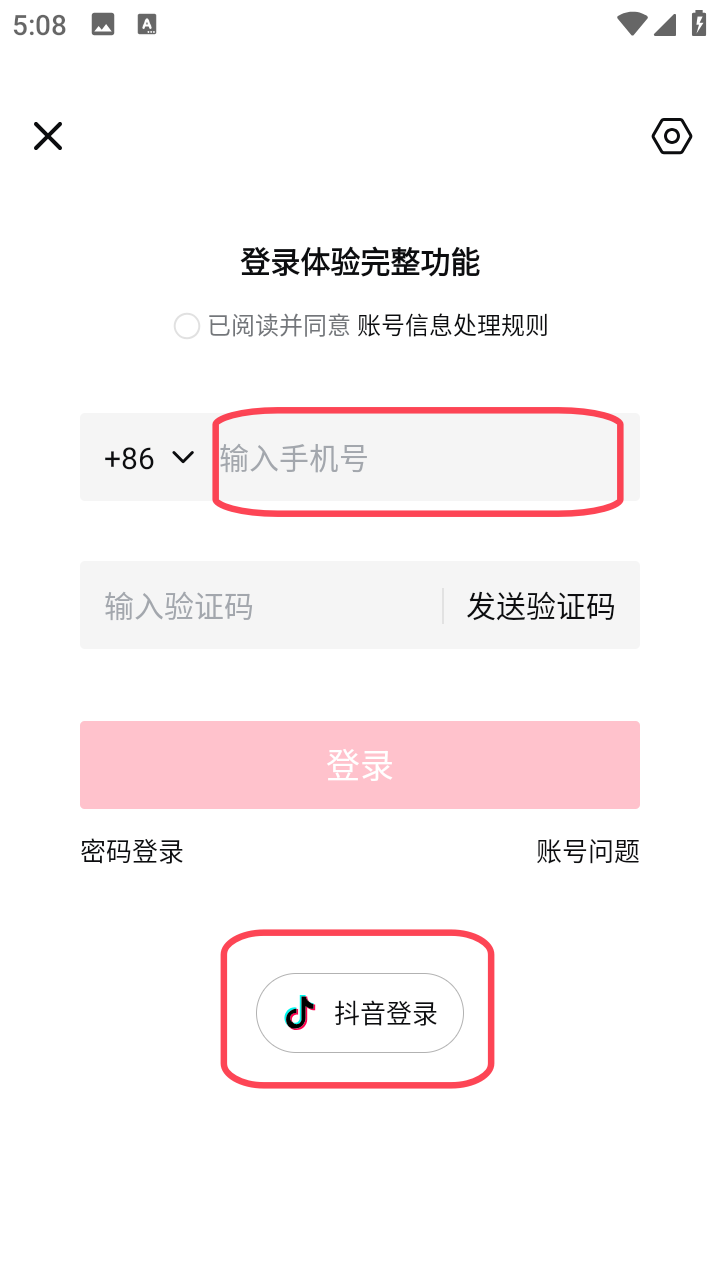The height and width of the screenshot is (1280, 720).
Task: Tap the 5:08 clock in status bar
Action: point(40,25)
